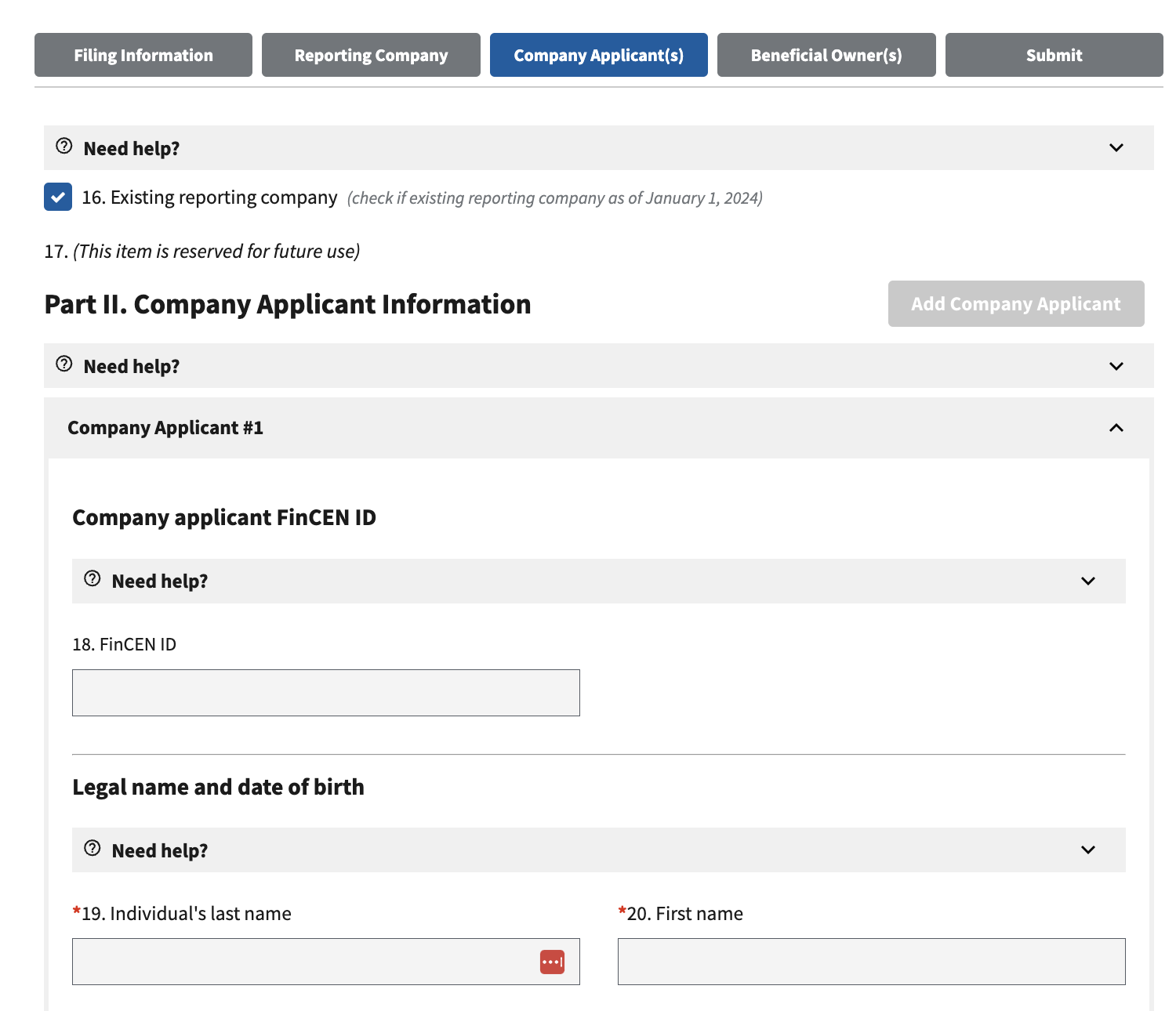Expand the topmost Need help chevron
1176x1011 pixels.
(x=1116, y=148)
